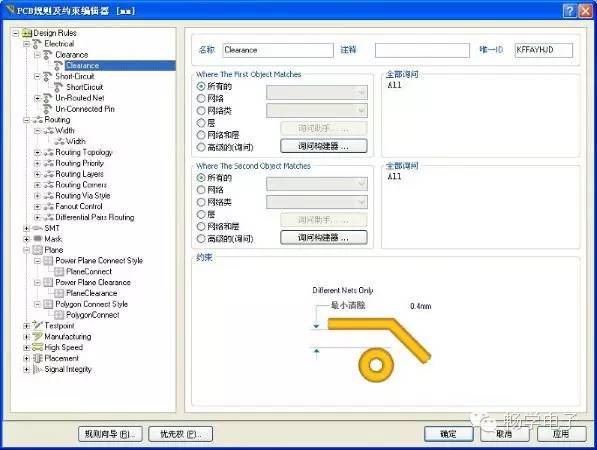Screen dimensions: 597x450
Task: Click the 确定 OK button
Action: (449, 434)
